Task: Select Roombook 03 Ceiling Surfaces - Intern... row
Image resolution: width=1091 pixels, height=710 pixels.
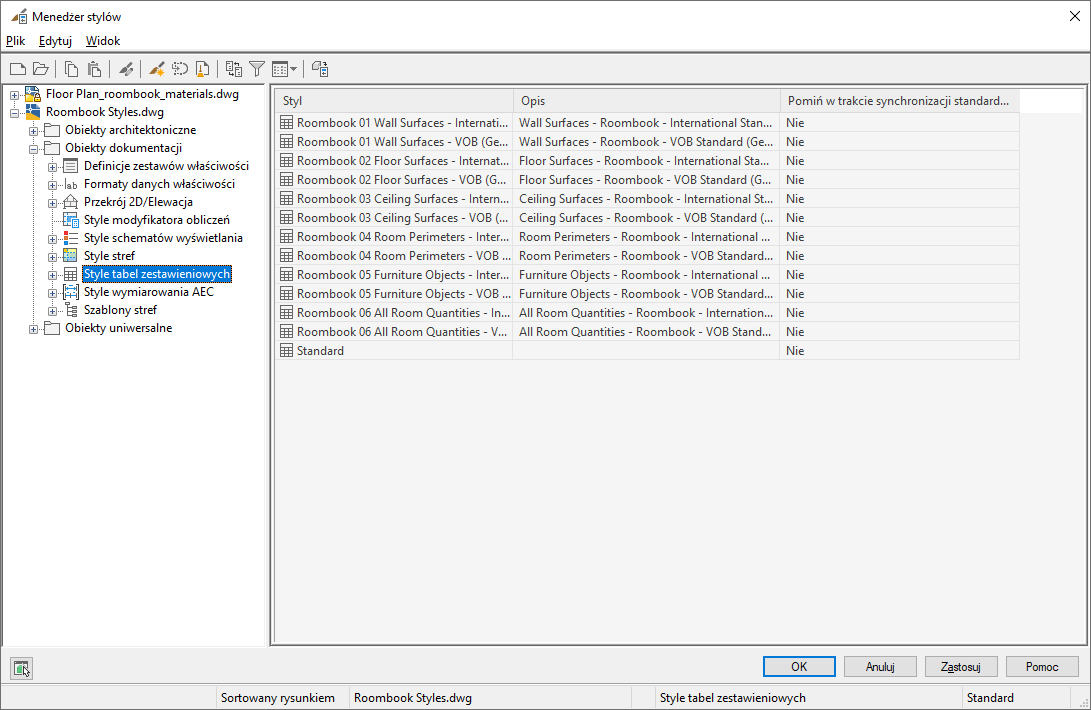Action: 648,198
